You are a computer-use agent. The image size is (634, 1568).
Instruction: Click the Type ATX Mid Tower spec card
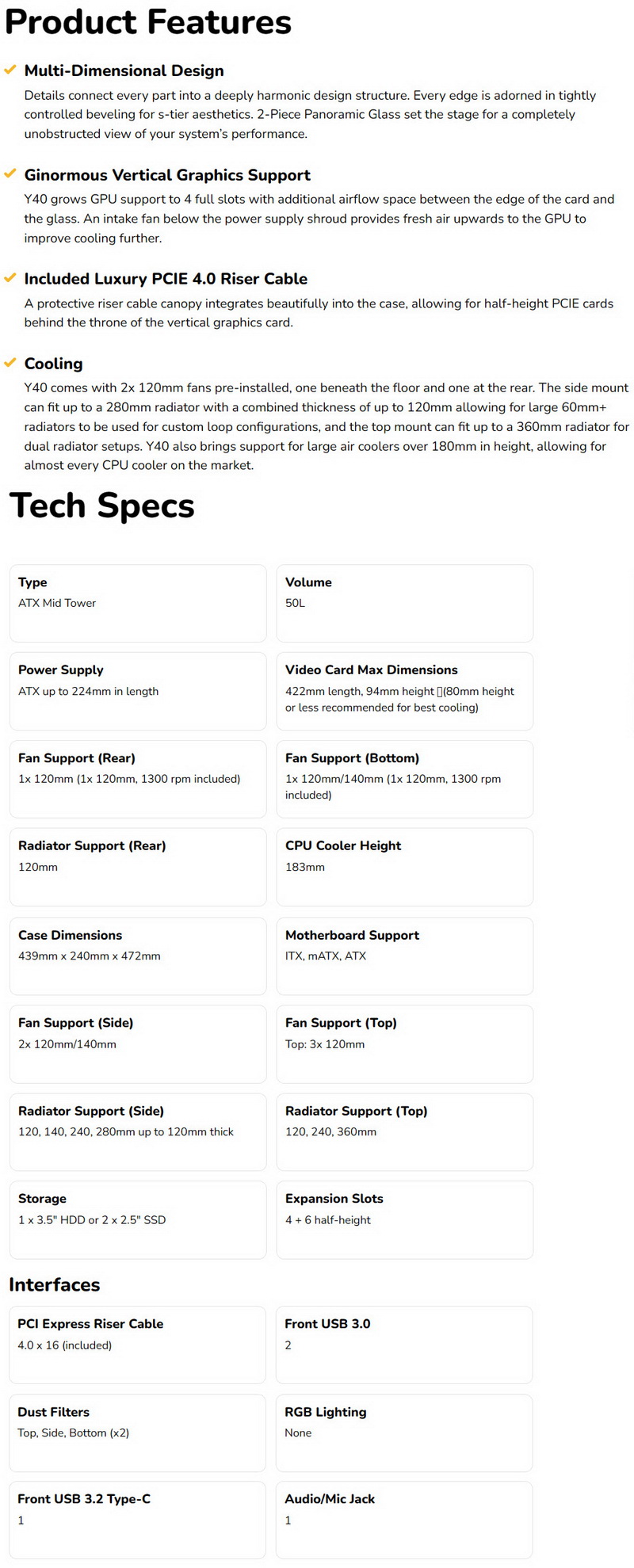coord(138,603)
